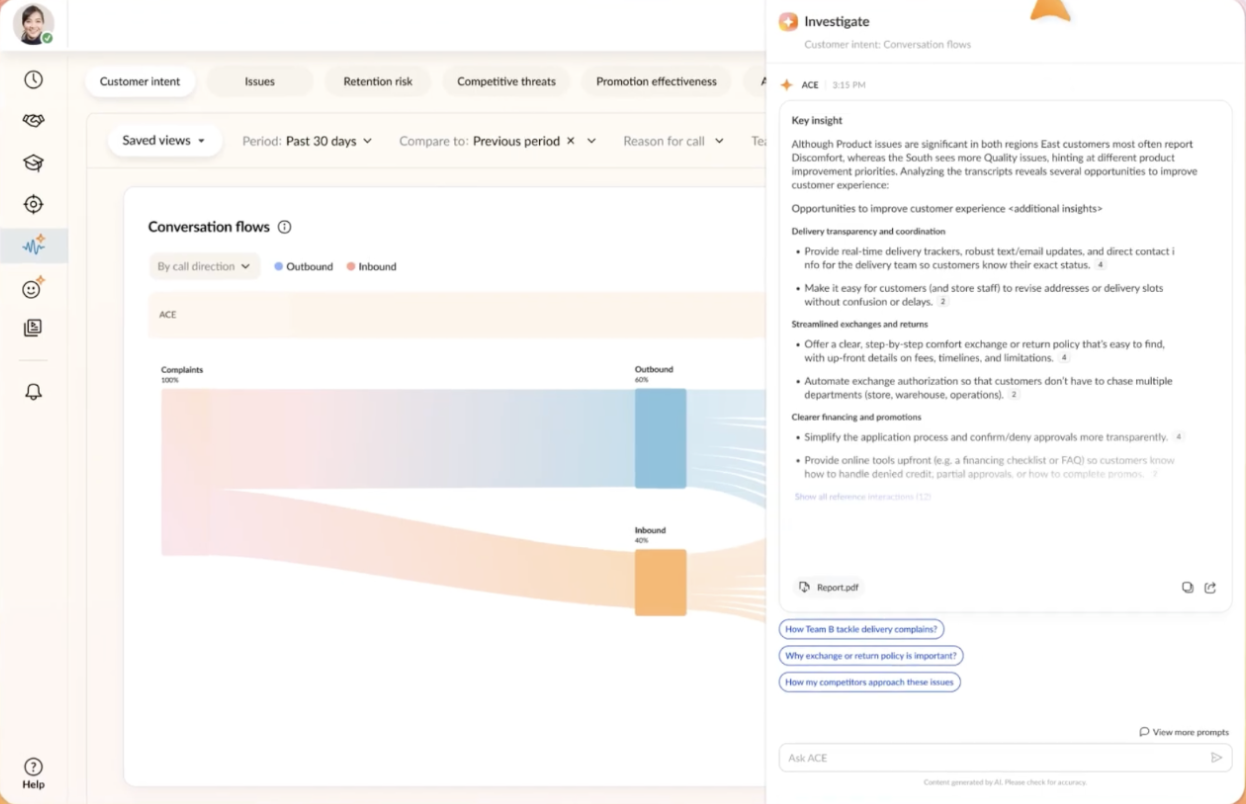The width and height of the screenshot is (1246, 804).
Task: Open the learning section via graduation cap icon
Action: tap(33, 162)
